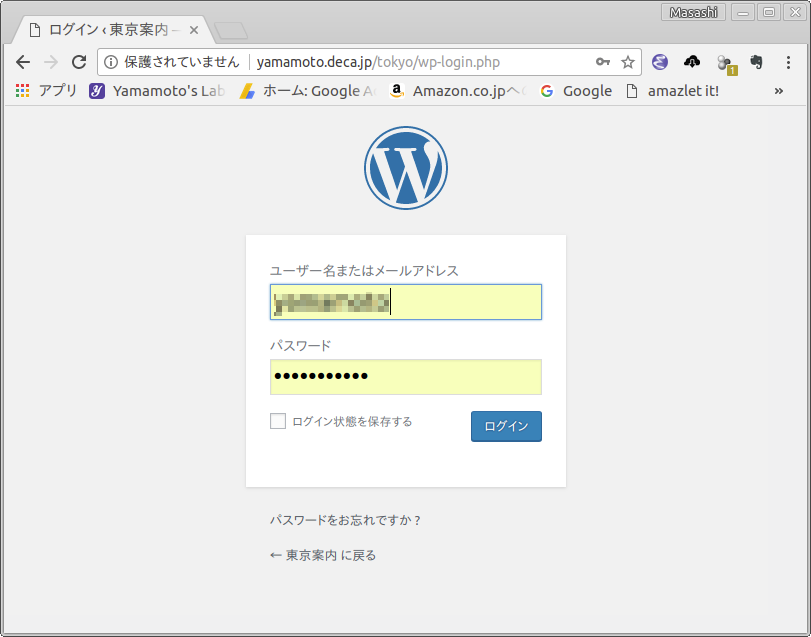Screen dimensions: 811x637
Task: Expand the hidden bookmarks chevron
Action: point(778,91)
